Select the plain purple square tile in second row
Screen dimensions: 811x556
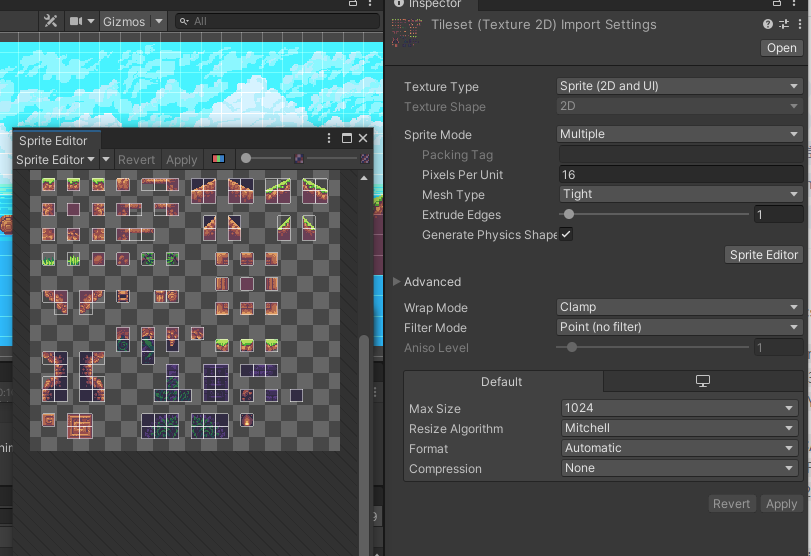coord(73,209)
